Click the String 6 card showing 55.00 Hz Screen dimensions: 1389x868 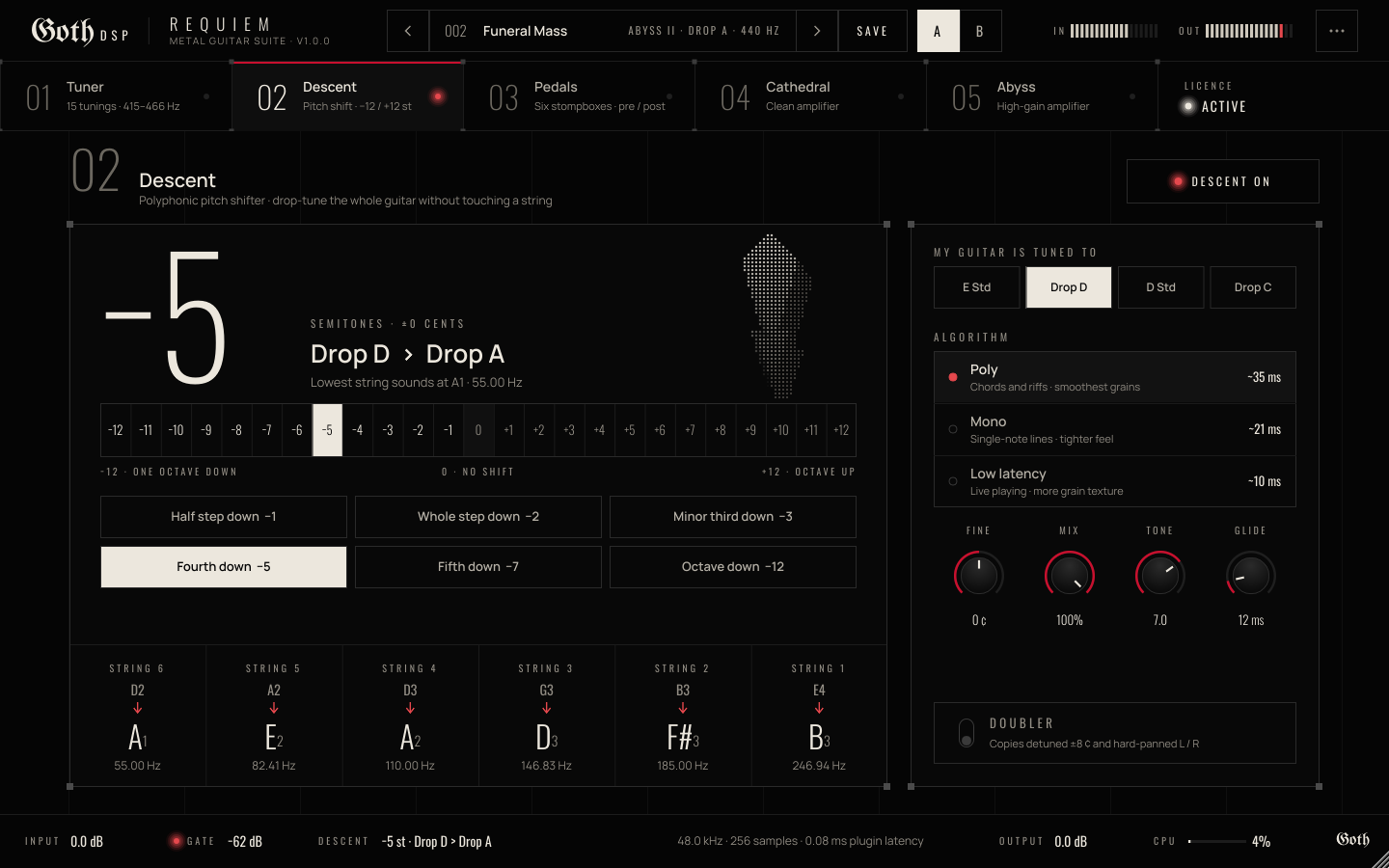point(138,716)
